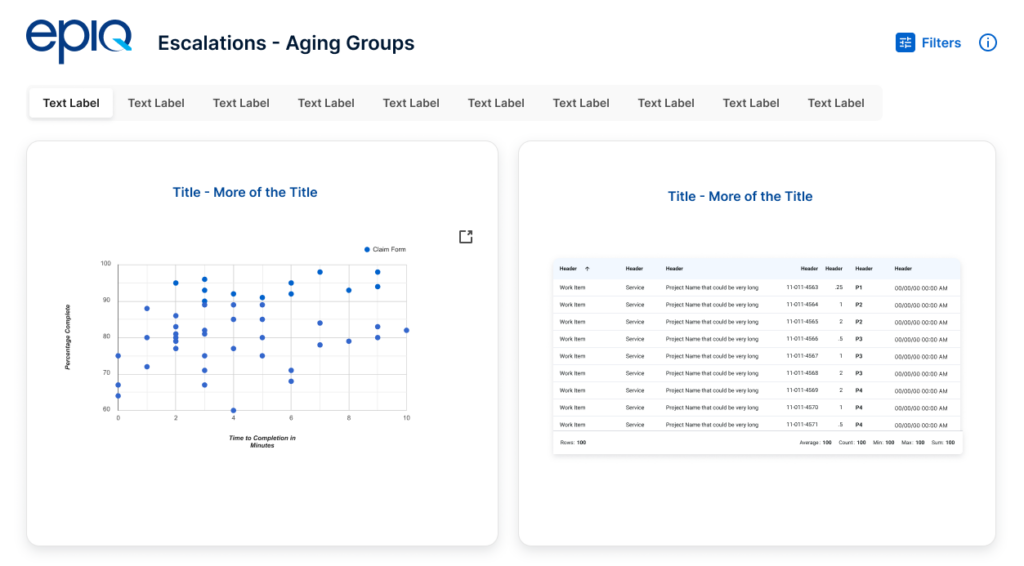Open the fifth Text Label tab

(411, 103)
